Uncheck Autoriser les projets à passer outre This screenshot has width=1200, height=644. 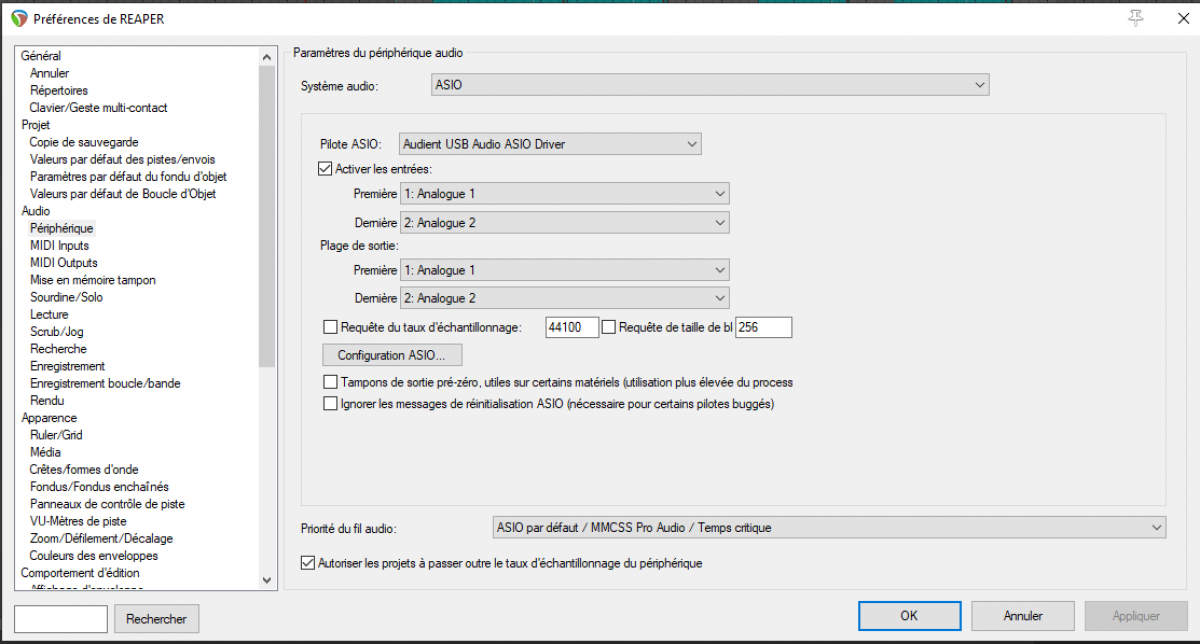(x=308, y=563)
